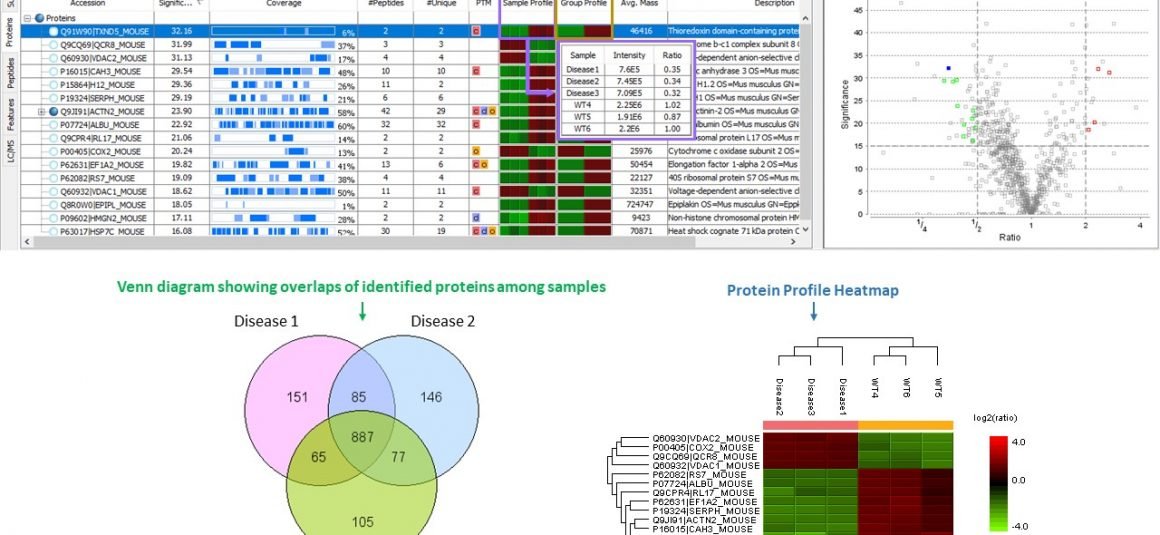Click the circle icon beside Q9CPR4|RL17_MOUSE

[x=53, y=138]
